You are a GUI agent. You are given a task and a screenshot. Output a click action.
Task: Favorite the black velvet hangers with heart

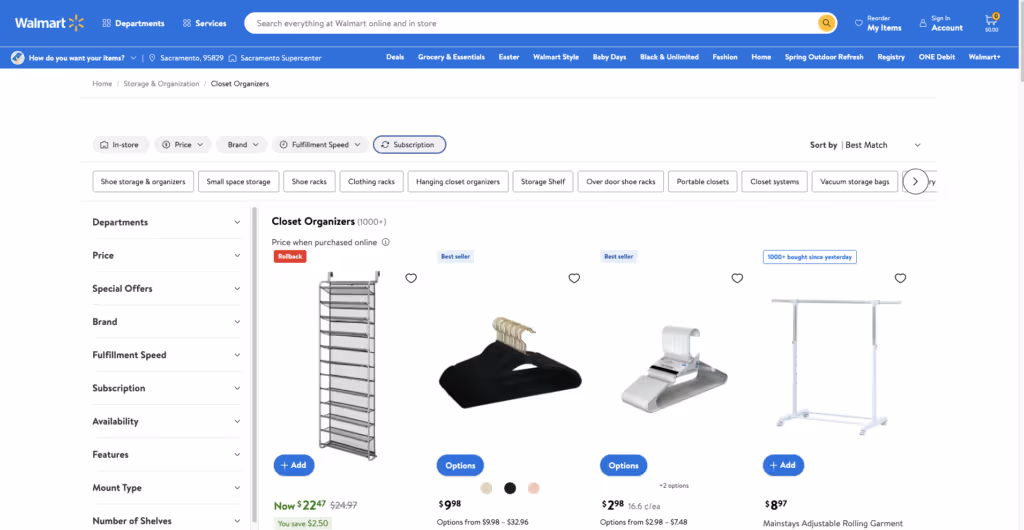click(x=574, y=279)
